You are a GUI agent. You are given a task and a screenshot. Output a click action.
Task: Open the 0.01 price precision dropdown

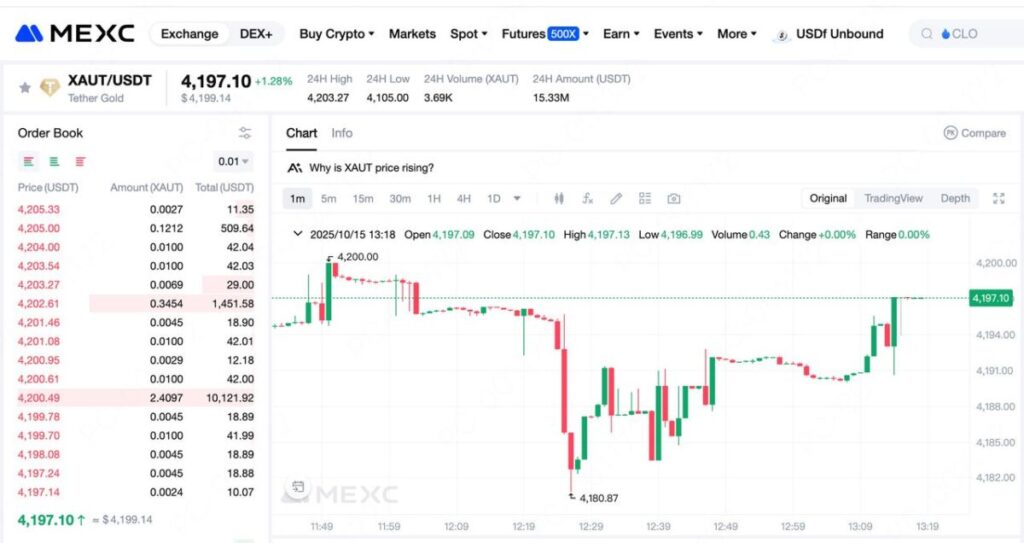pyautogui.click(x=233, y=161)
